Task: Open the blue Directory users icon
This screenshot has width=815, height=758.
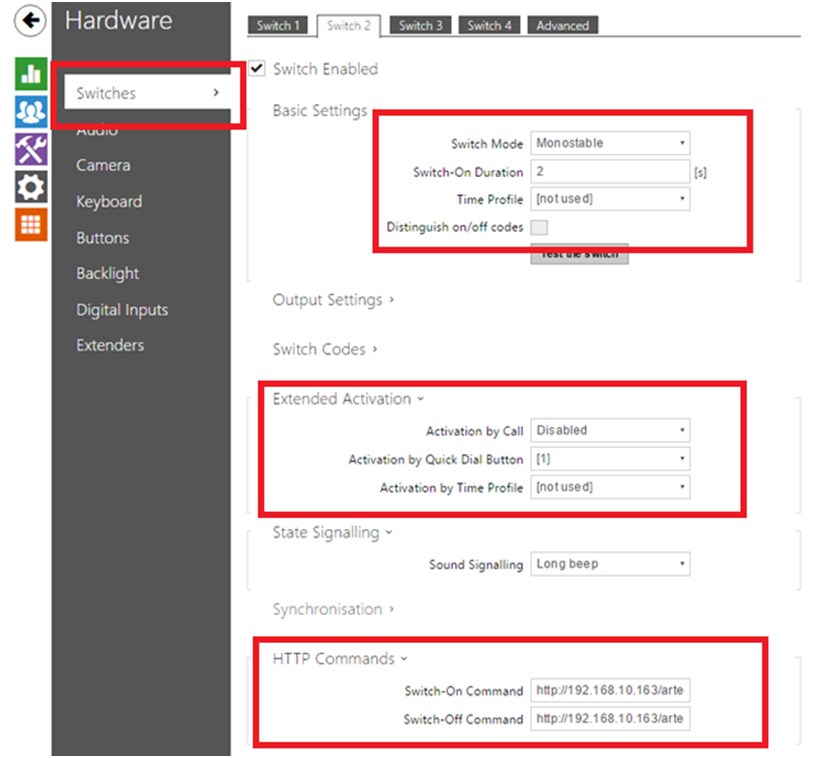Action: pos(31,111)
